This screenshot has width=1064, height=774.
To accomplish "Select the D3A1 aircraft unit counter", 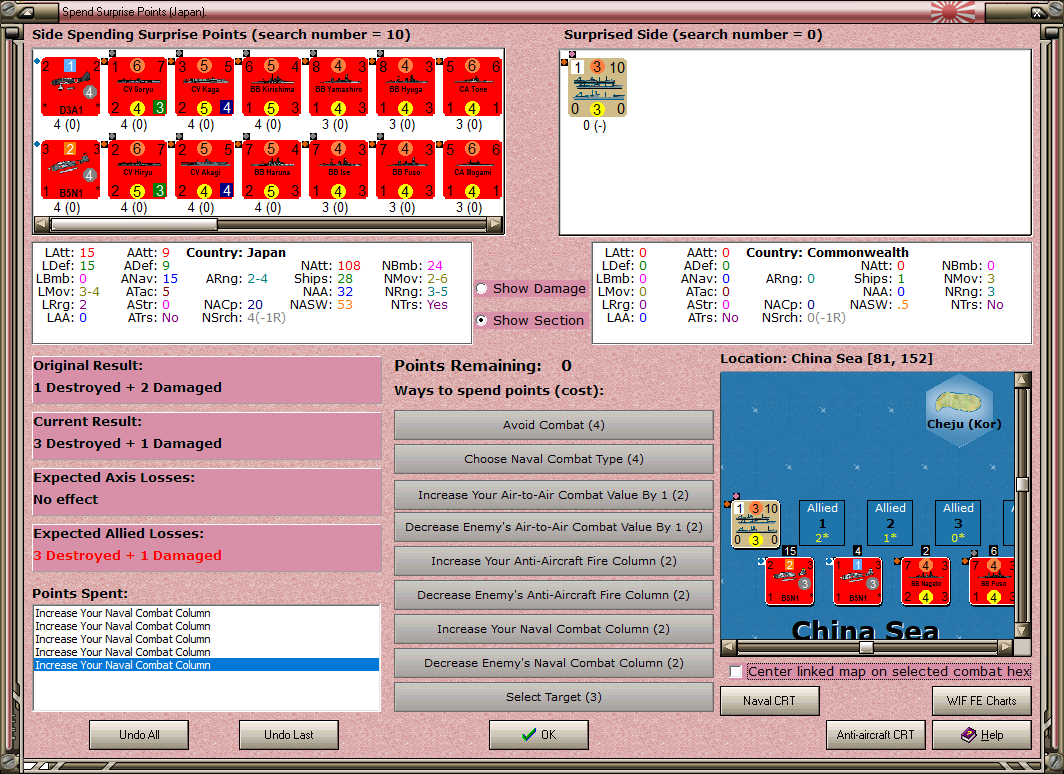I will coord(71,87).
